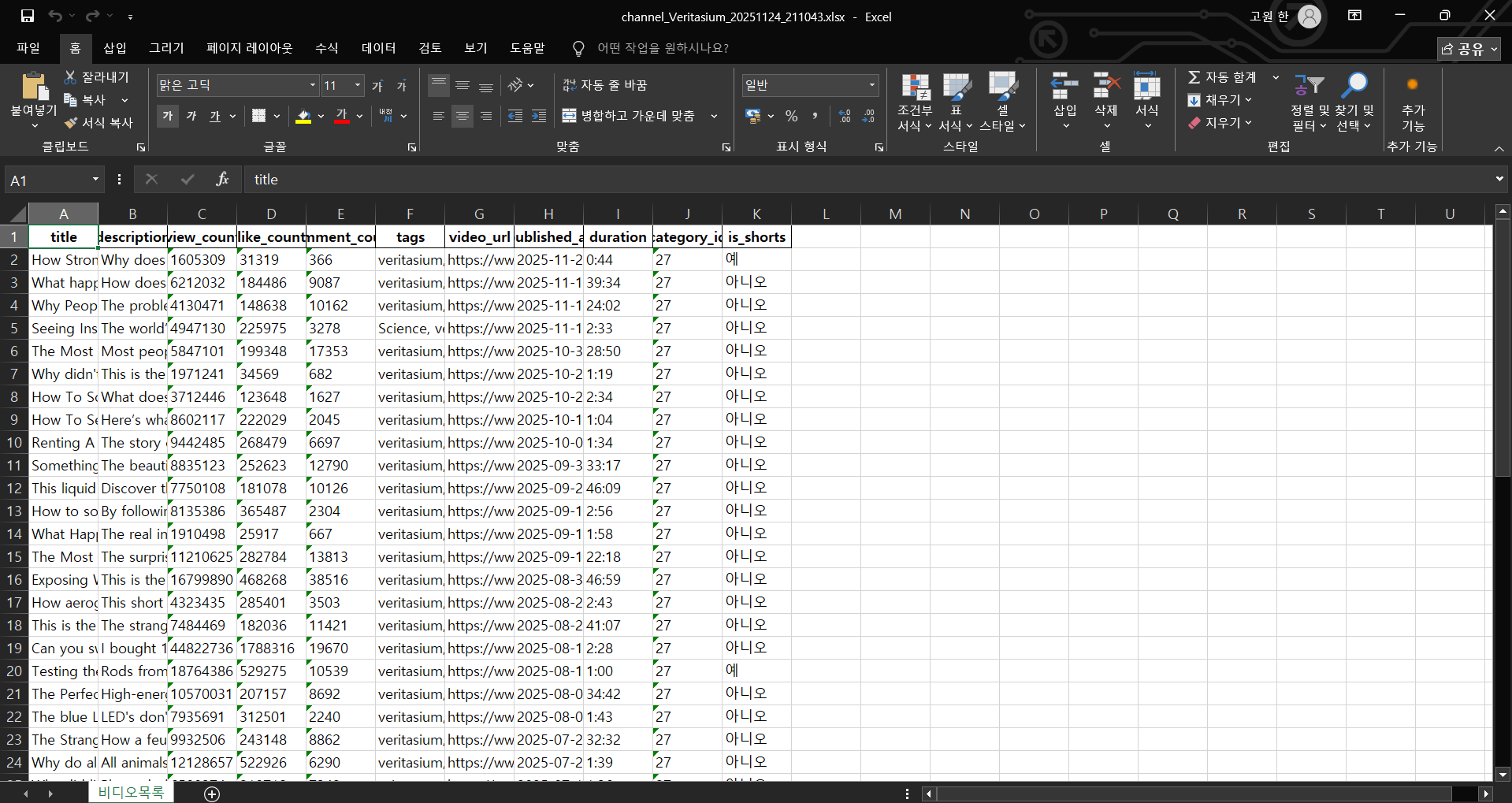This screenshot has width=1512, height=803.
Task: Toggle bold formatting button
Action: coord(167,116)
